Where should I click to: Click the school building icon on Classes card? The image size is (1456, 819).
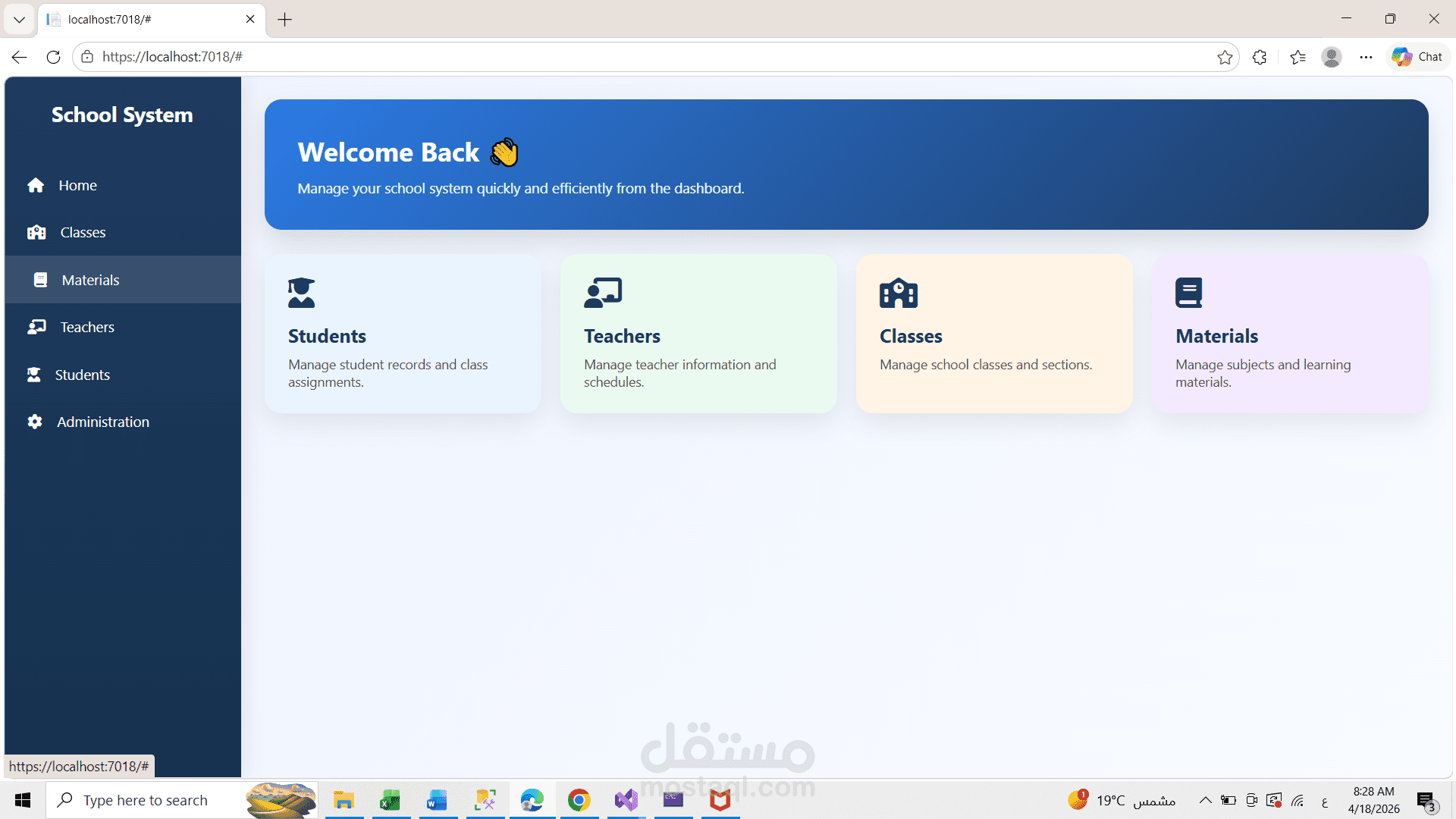pyautogui.click(x=899, y=293)
